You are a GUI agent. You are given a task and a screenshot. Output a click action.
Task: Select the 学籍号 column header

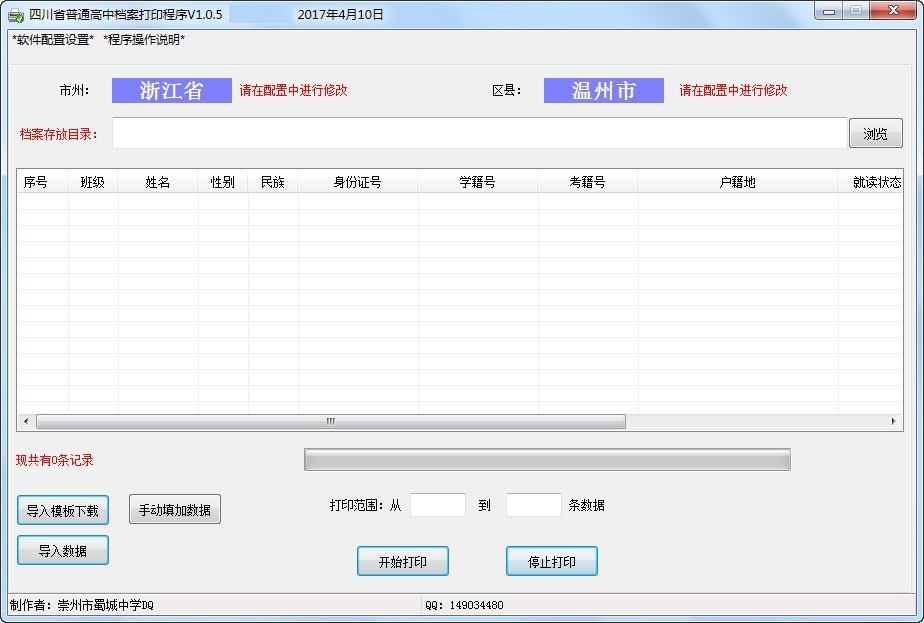click(x=477, y=181)
